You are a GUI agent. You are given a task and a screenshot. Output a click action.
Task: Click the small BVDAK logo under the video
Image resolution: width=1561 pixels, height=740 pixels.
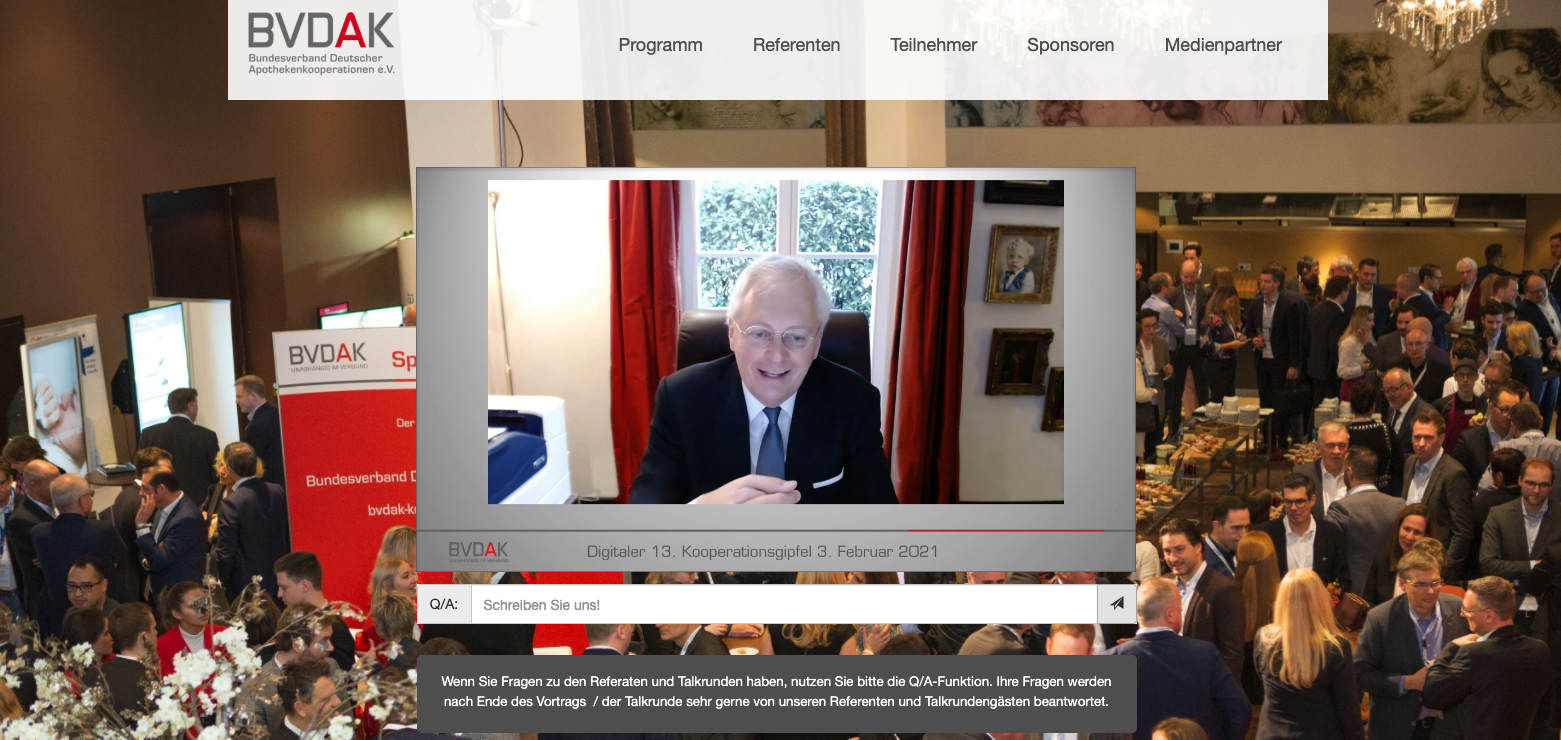point(478,551)
